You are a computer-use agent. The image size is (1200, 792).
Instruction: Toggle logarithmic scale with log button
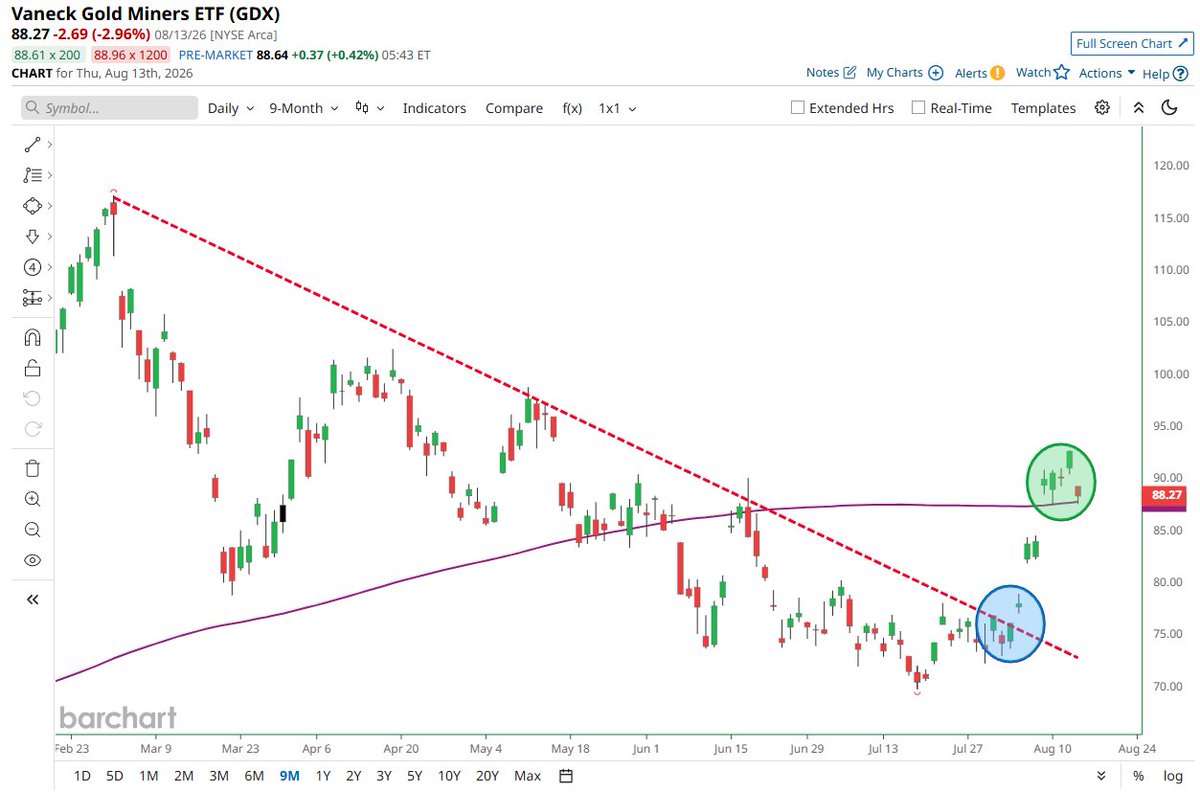coord(1172,776)
